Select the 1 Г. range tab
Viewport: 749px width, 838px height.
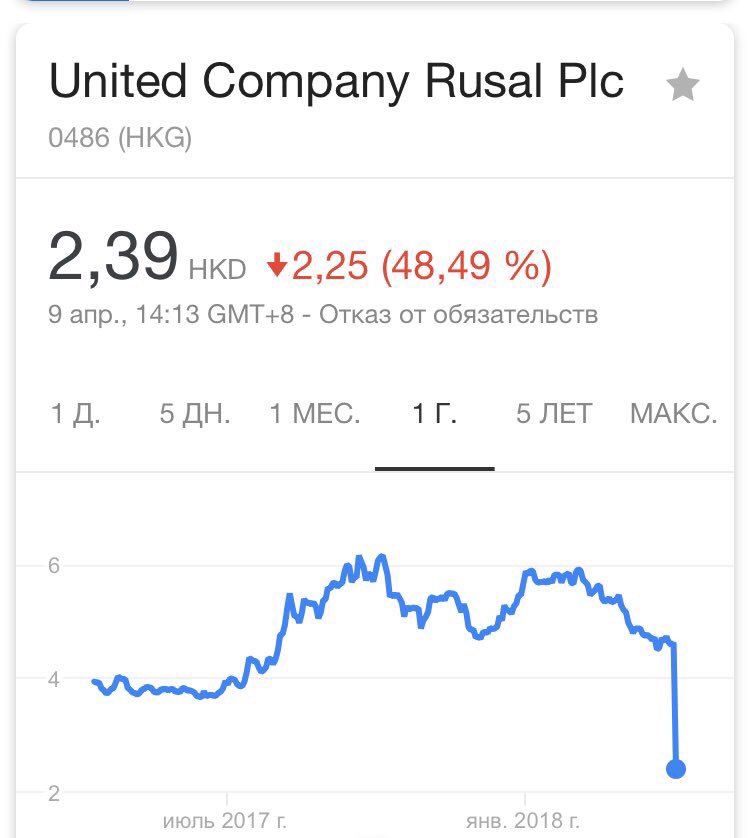coord(435,414)
